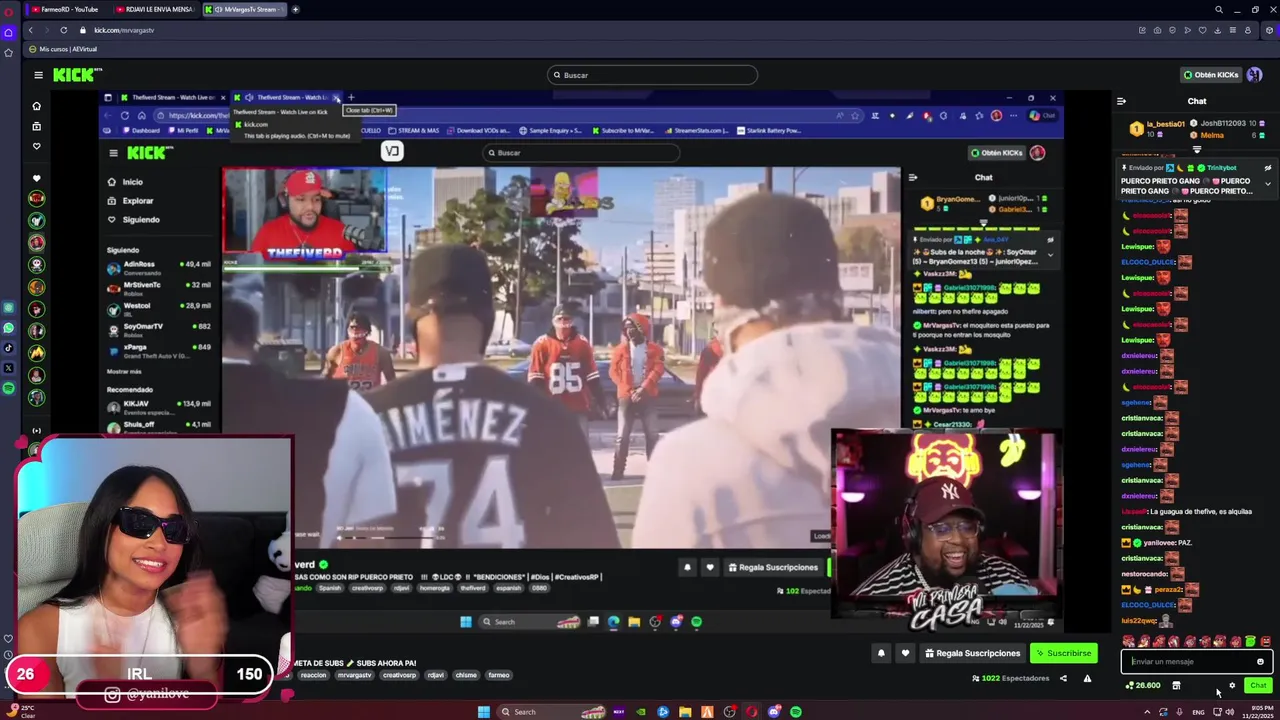1280x720 pixels.
Task: Click the 1022 Espectadores viewer count
Action: pos(1010,678)
